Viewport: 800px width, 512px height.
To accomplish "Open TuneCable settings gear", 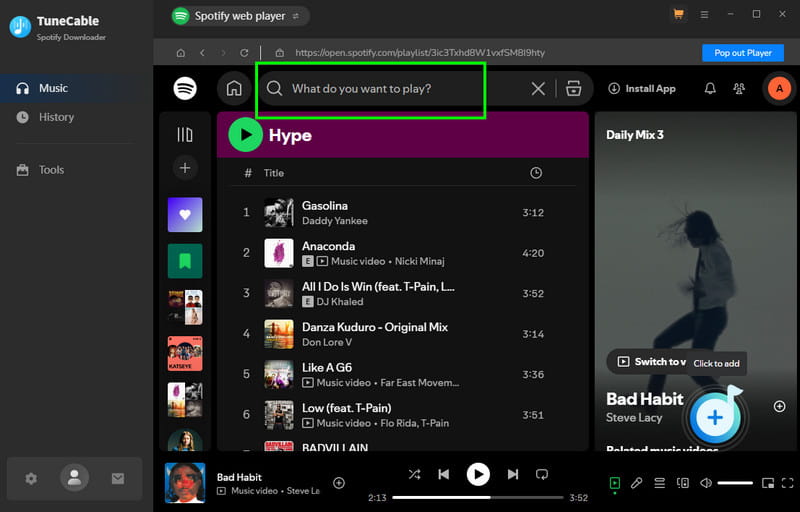I will tap(31, 478).
